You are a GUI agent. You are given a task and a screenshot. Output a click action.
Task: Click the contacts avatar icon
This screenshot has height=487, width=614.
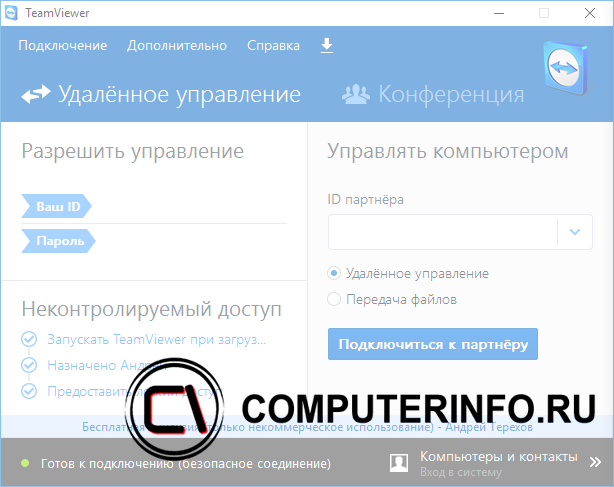pyautogui.click(x=399, y=464)
